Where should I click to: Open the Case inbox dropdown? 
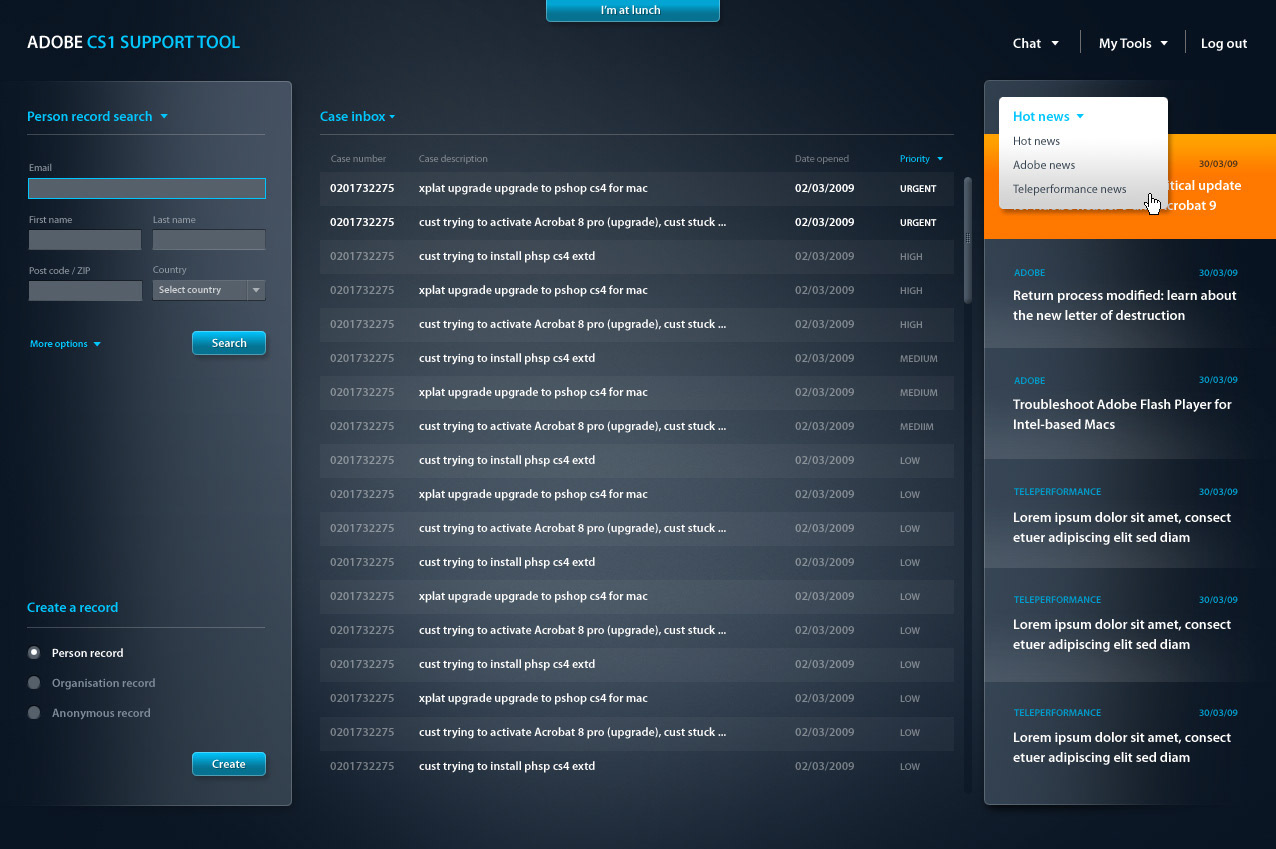358,117
